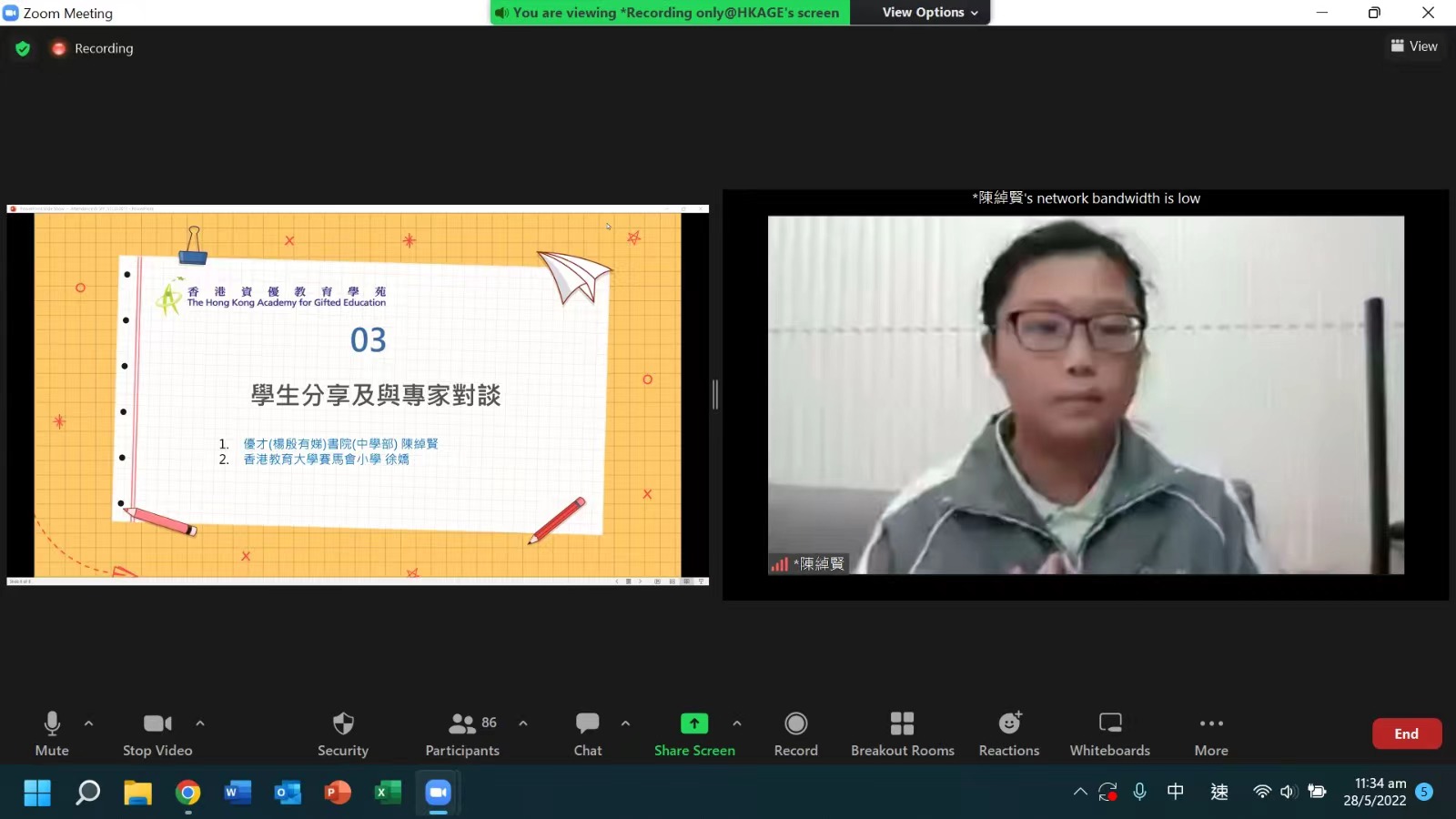1456x819 pixels.
Task: Expand video options arrow beside Stop Video
Action: pos(200,723)
